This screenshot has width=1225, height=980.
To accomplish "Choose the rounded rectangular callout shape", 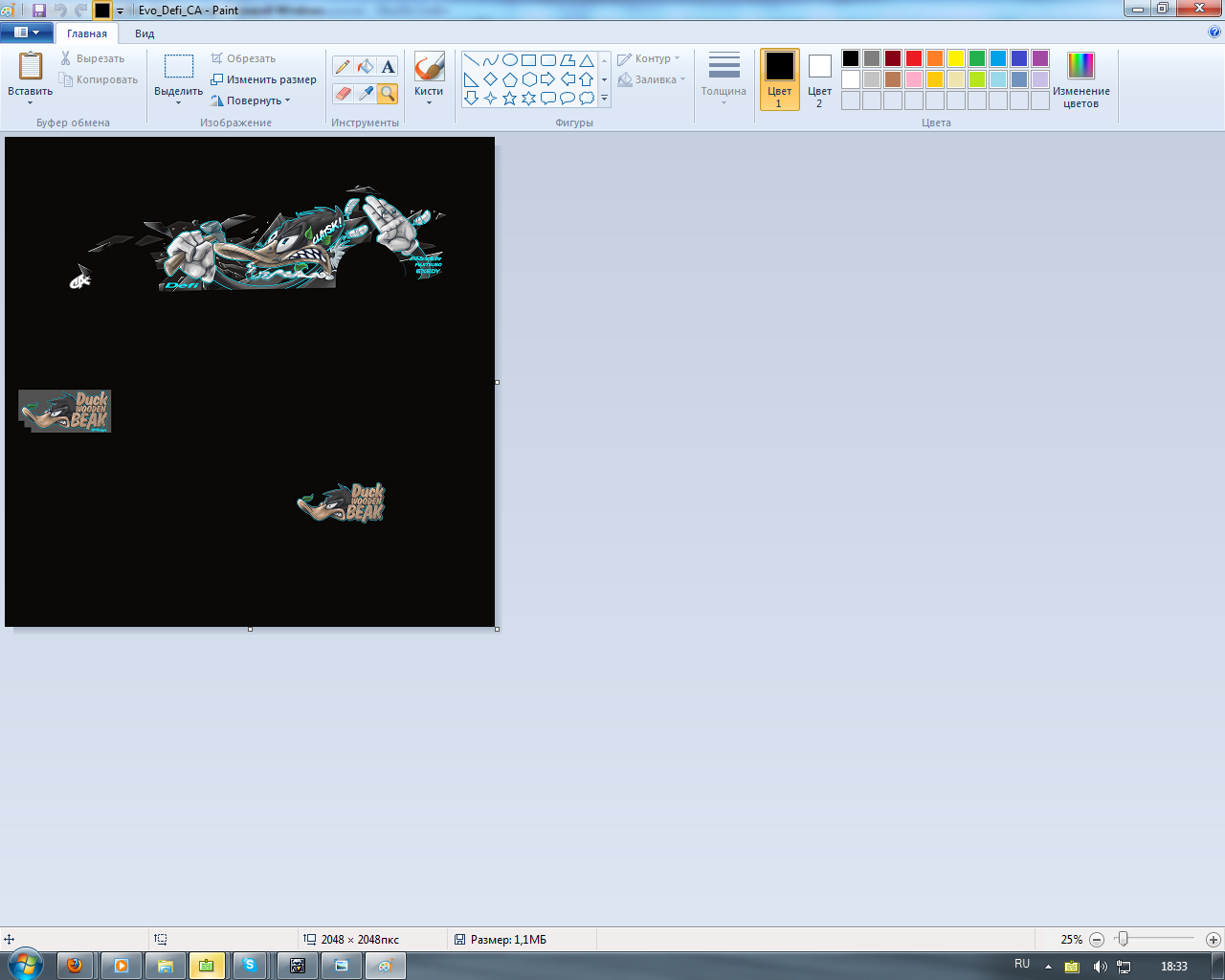I will [x=548, y=98].
